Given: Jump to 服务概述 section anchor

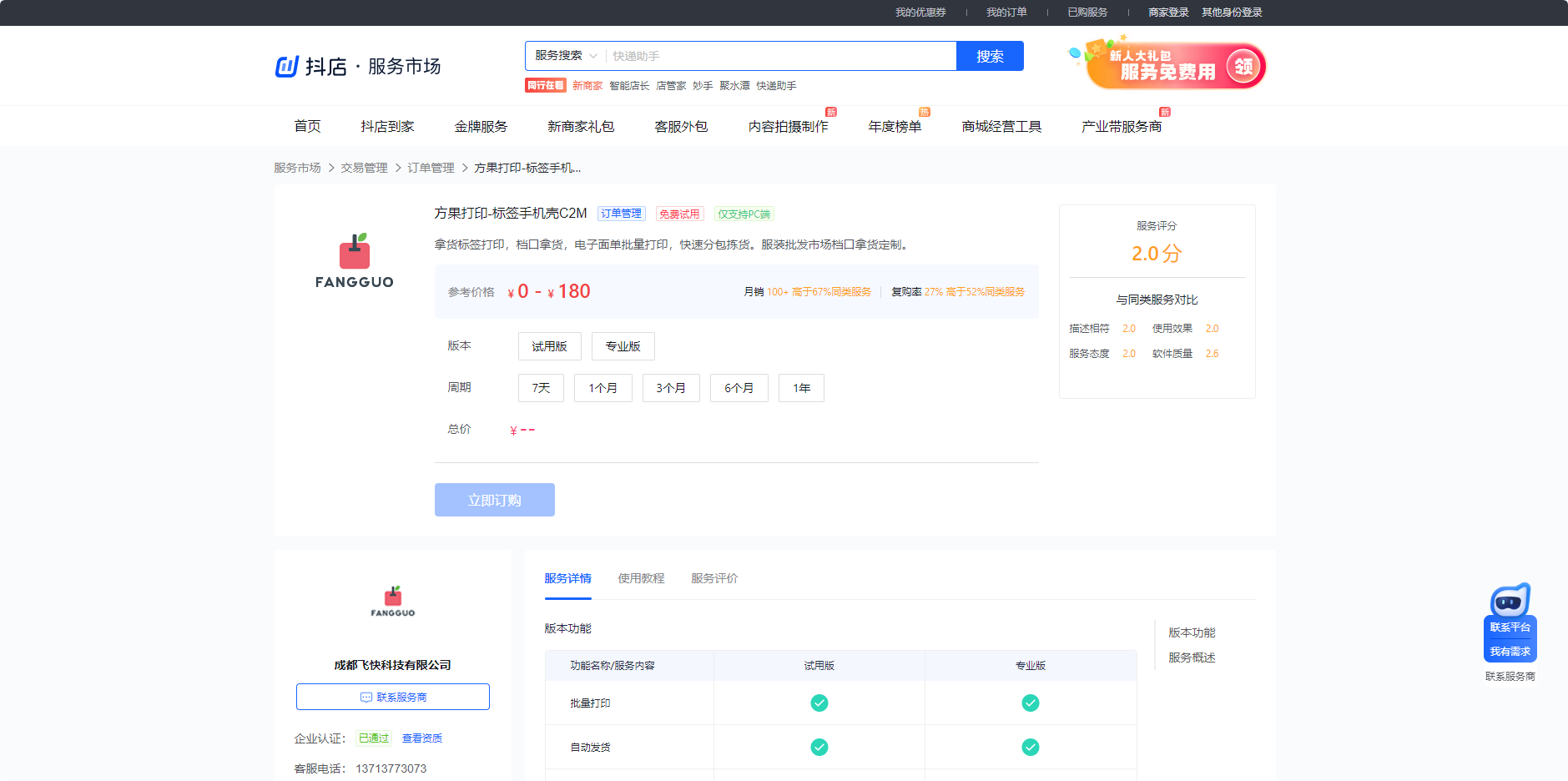Looking at the screenshot, I should [1191, 658].
